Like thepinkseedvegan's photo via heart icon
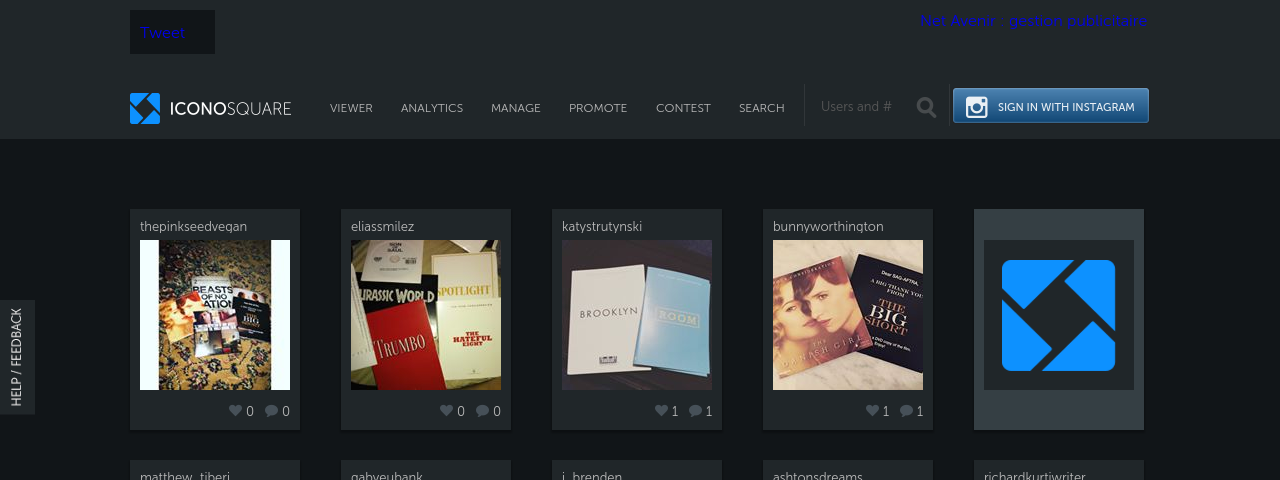This screenshot has width=1280, height=480. point(235,411)
